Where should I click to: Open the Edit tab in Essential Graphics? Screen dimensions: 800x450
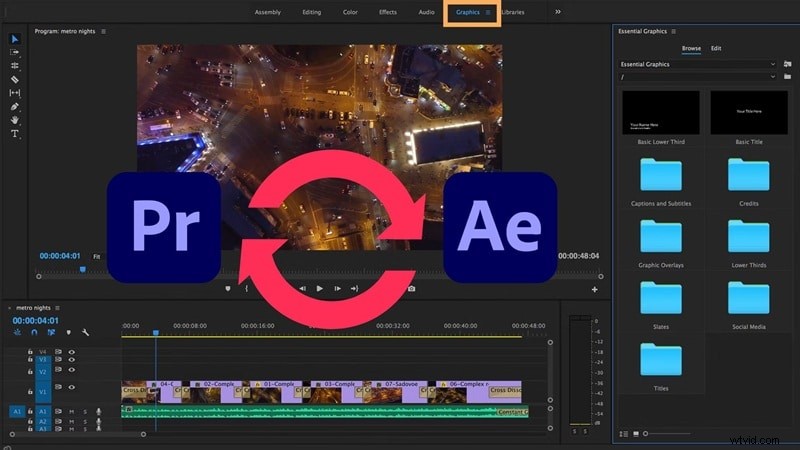tap(716, 48)
